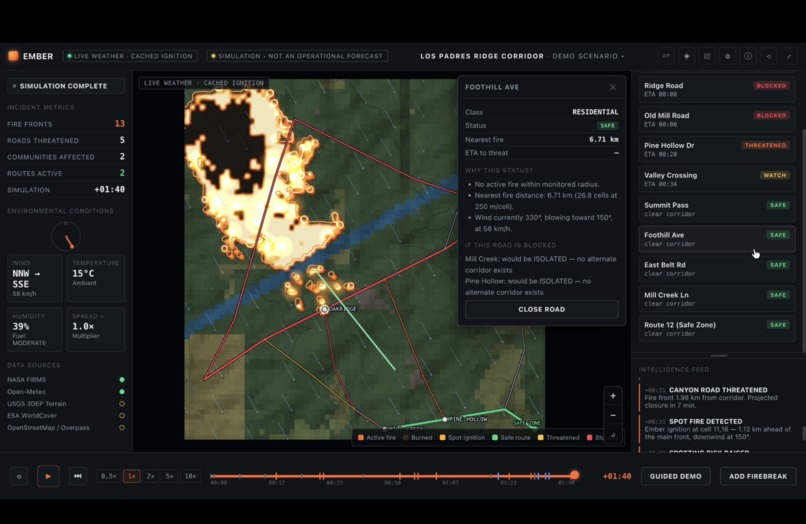Image resolution: width=806 pixels, height=524 pixels.
Task: Click the NASA FIRMS status indicator
Action: (122, 380)
